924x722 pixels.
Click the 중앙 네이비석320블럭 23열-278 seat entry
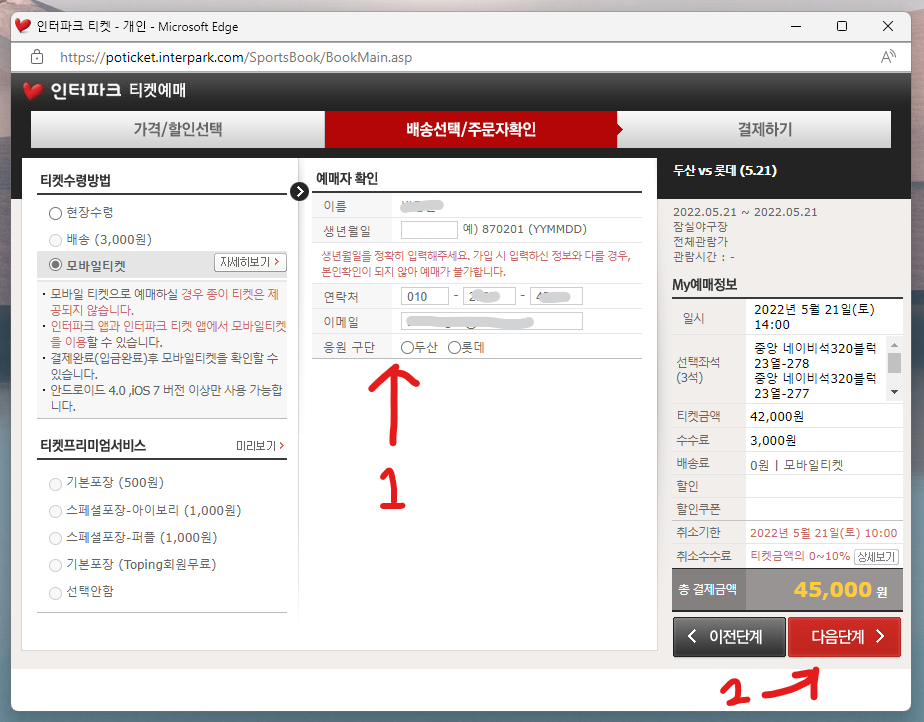click(x=815, y=356)
